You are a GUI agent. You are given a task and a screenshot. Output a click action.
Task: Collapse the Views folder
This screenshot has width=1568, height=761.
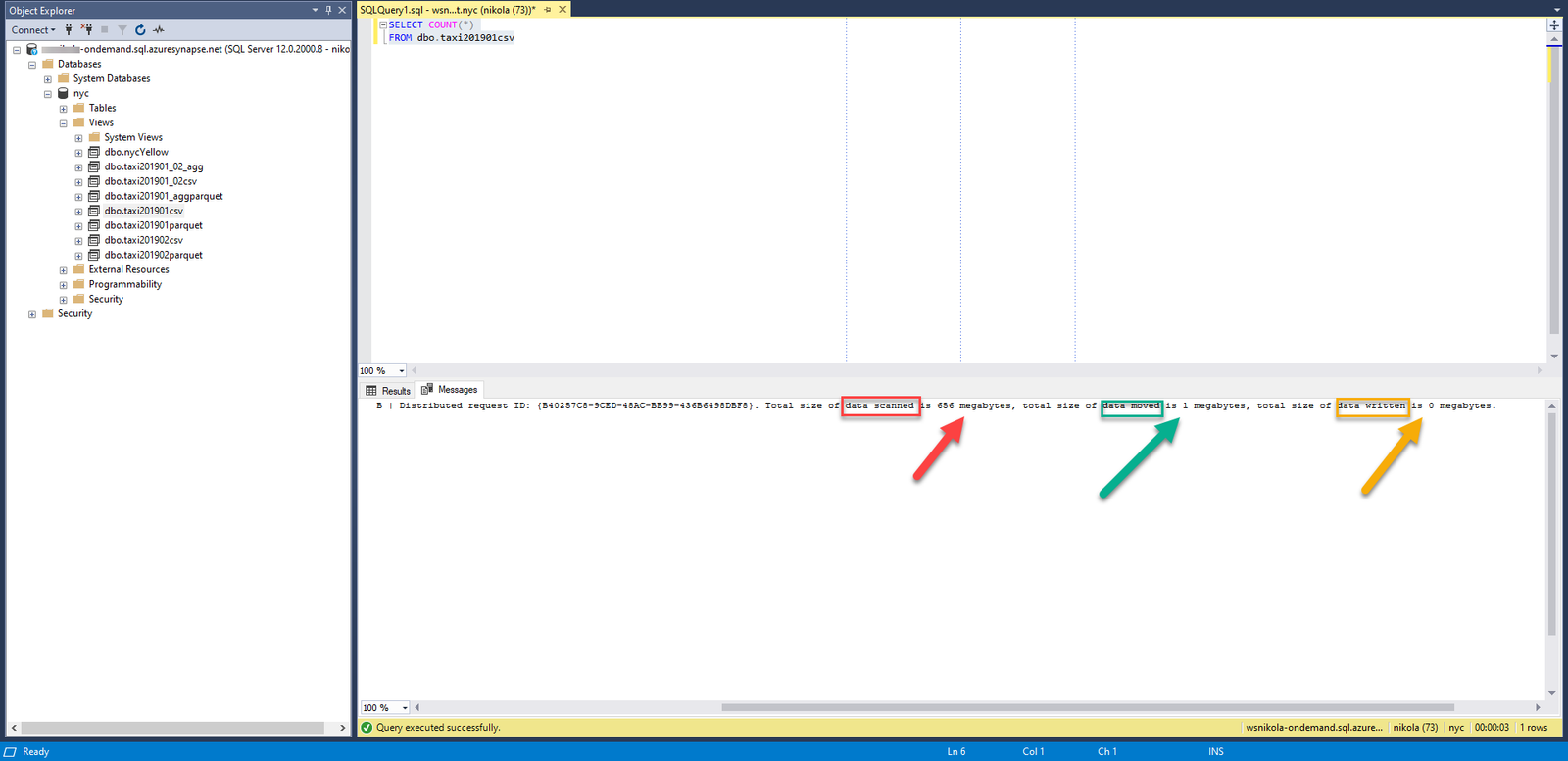tap(64, 123)
